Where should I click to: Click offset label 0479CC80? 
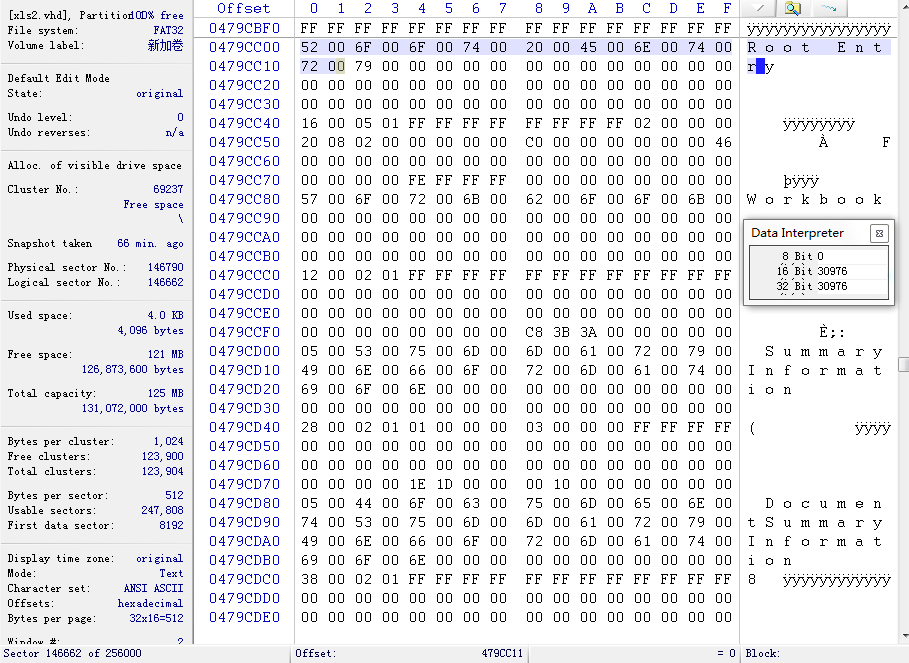click(x=244, y=199)
